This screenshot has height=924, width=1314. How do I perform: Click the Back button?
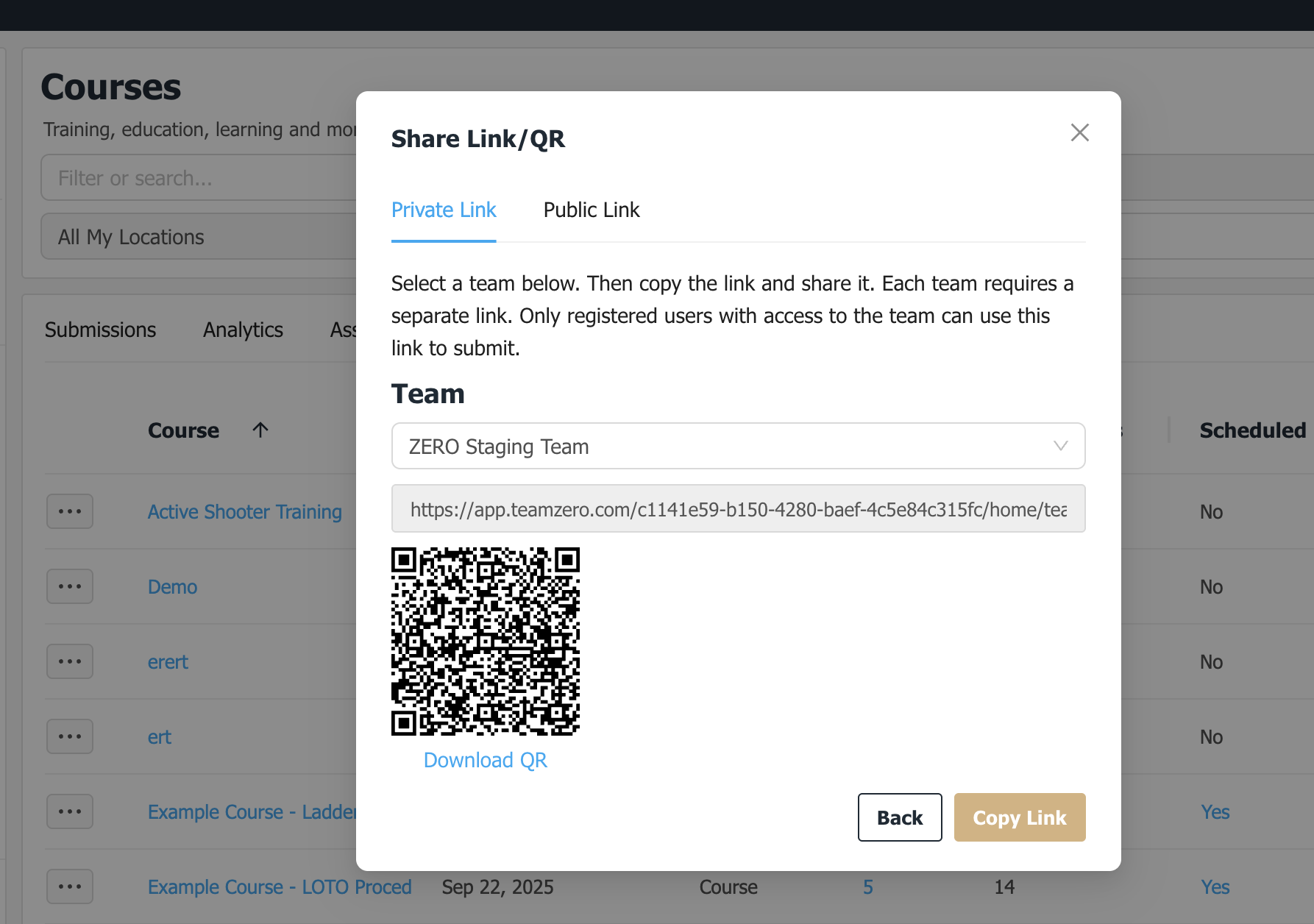pyautogui.click(x=900, y=817)
